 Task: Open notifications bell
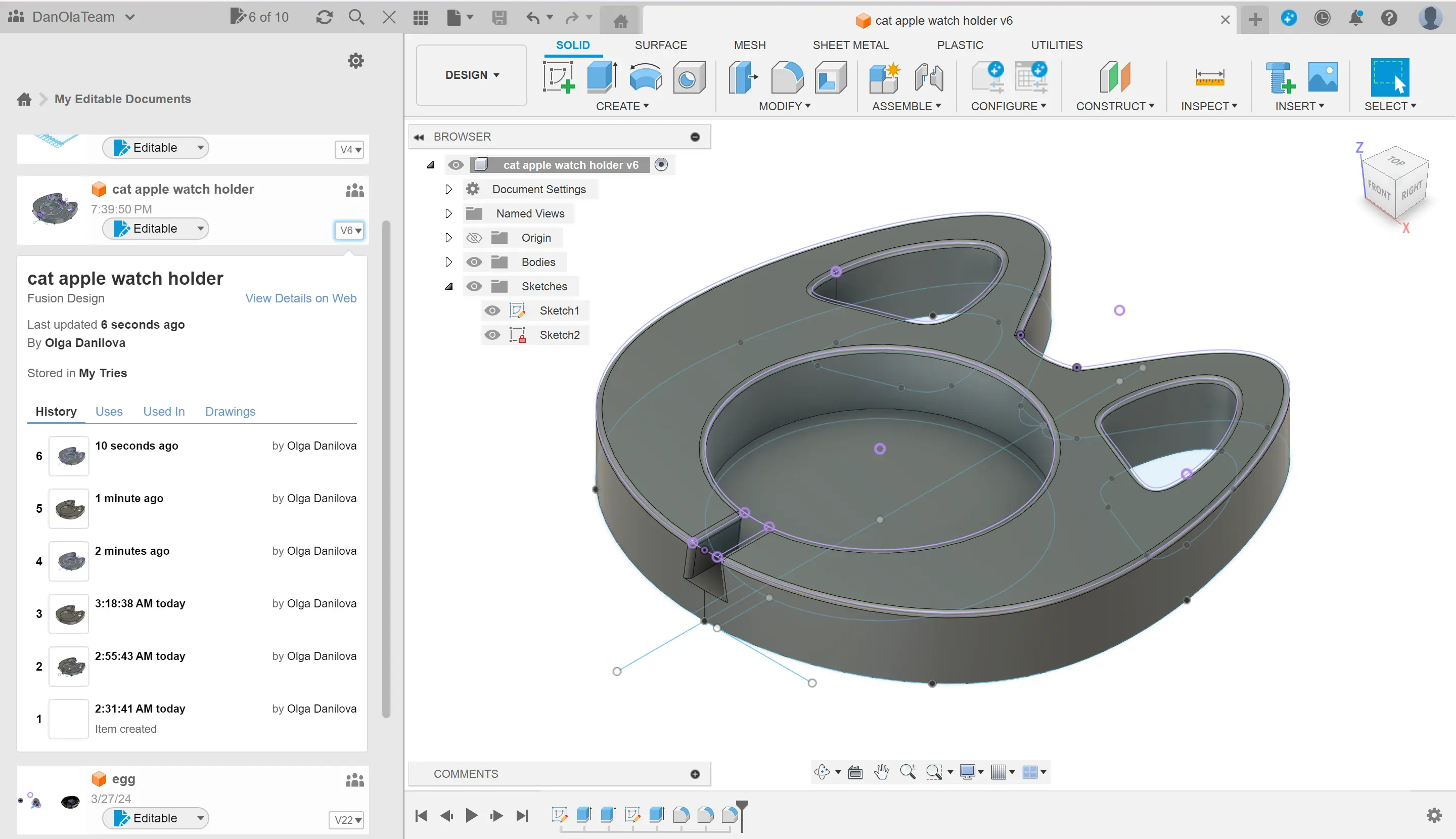coord(1356,17)
